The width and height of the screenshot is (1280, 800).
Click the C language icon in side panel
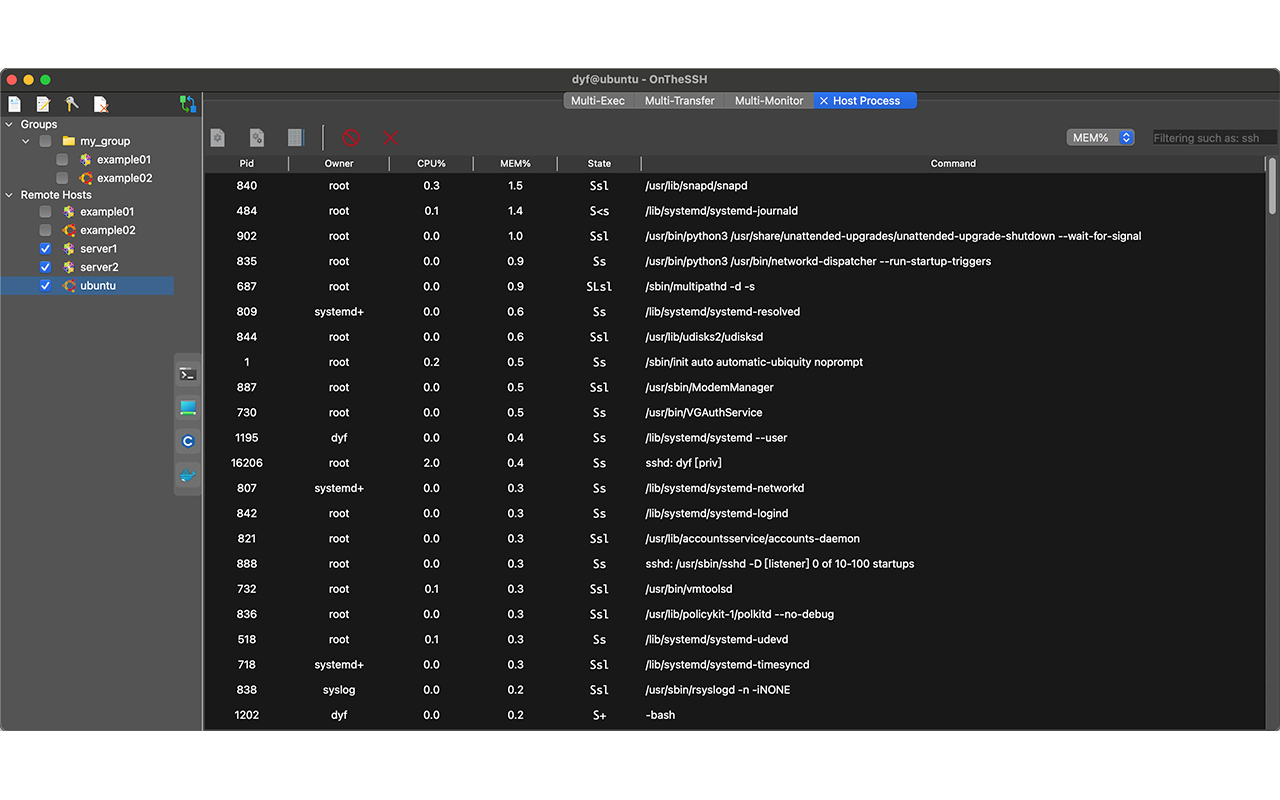(x=188, y=441)
